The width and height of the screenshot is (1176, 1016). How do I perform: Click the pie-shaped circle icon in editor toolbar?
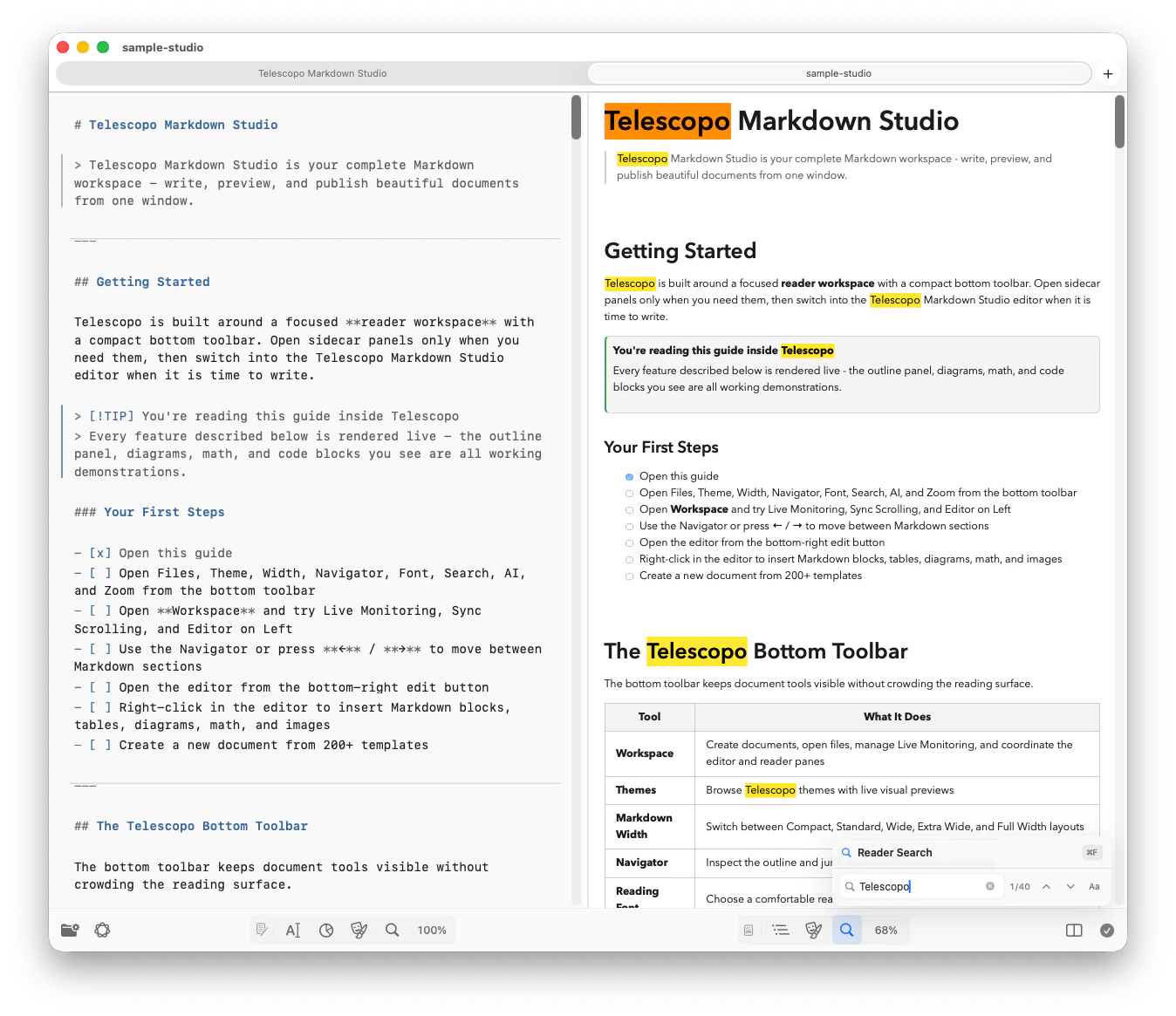[326, 930]
